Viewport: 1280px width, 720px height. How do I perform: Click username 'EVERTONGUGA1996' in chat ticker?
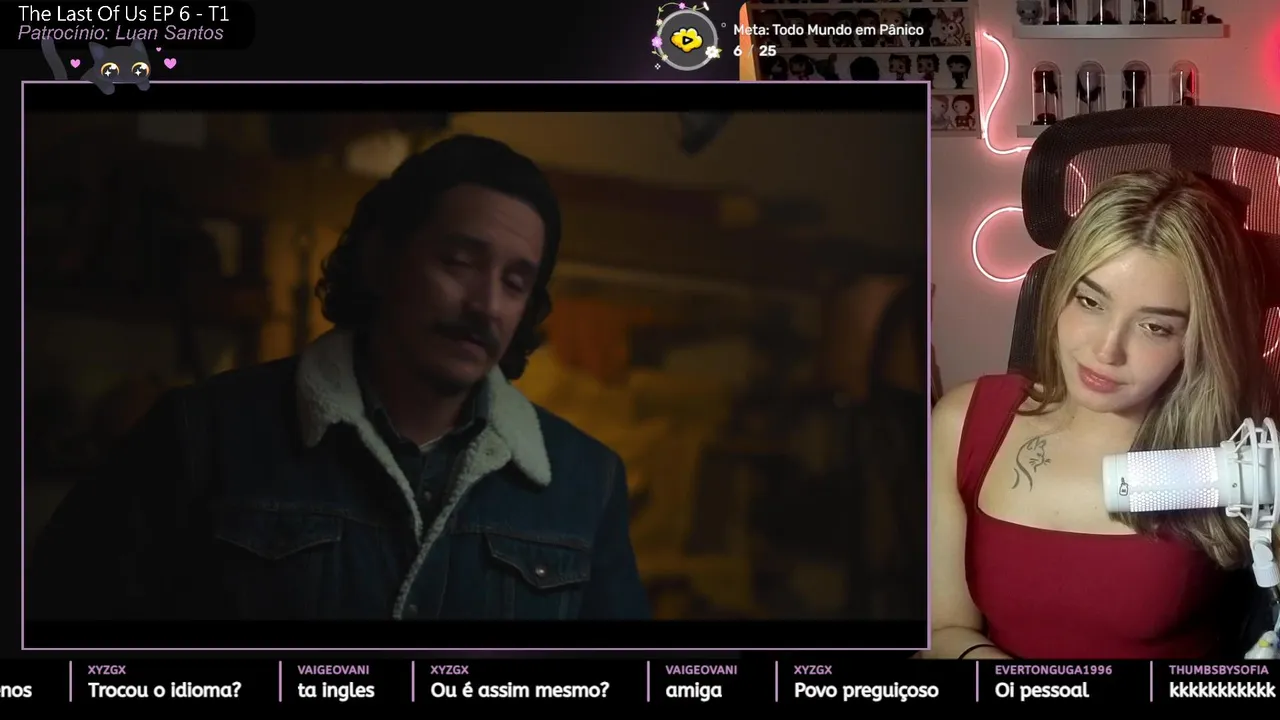point(1053,670)
